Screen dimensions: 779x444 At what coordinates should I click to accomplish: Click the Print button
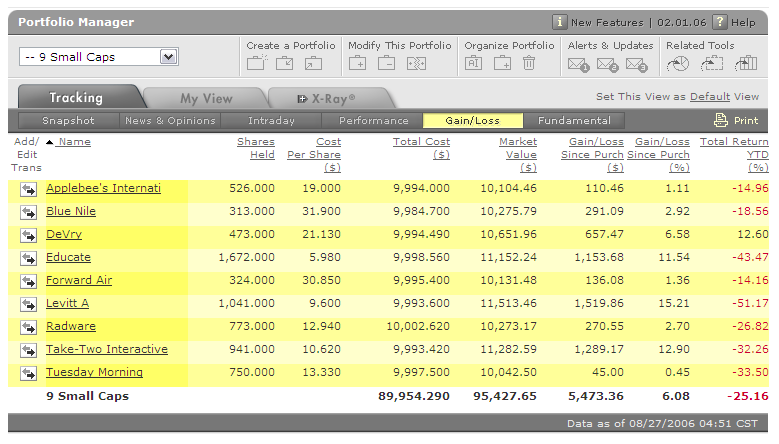pos(736,121)
